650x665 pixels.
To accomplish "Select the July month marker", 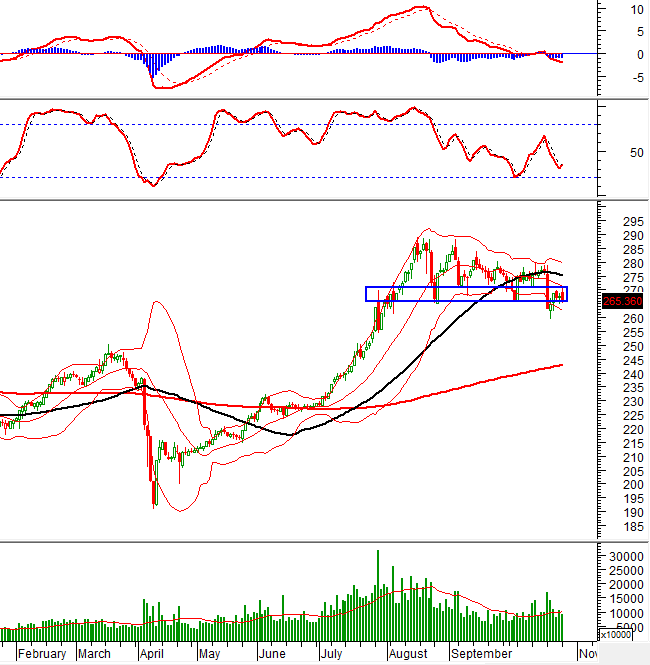I will click(332, 654).
